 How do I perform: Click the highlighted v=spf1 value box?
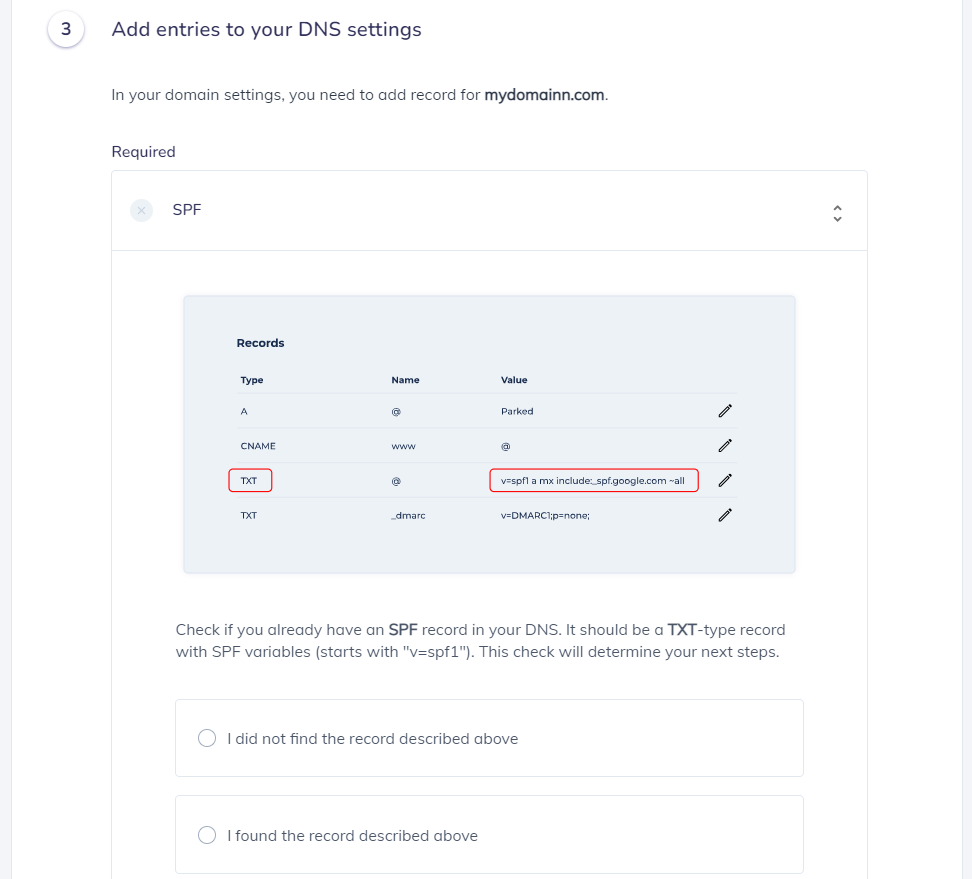594,480
